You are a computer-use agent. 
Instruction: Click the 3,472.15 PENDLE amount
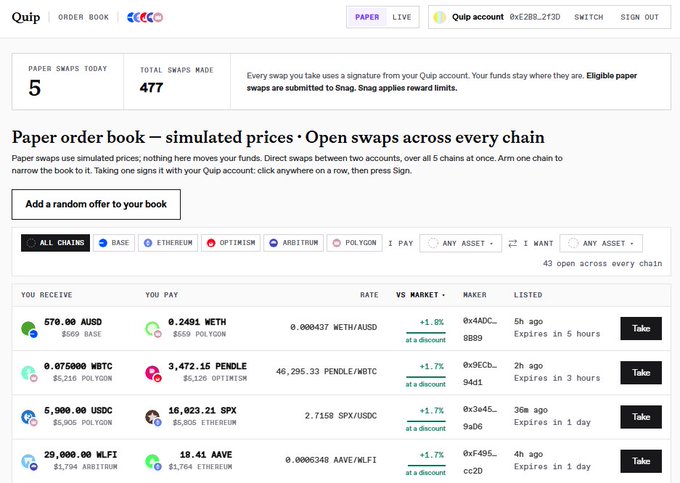coord(207,366)
